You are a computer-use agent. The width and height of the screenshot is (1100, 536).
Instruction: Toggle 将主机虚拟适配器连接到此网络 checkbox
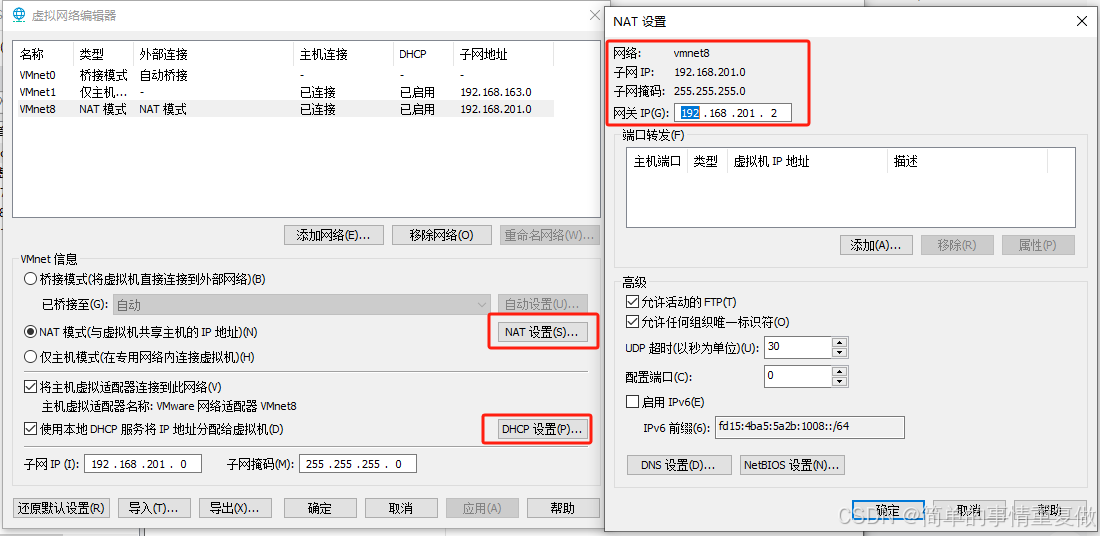[30, 387]
